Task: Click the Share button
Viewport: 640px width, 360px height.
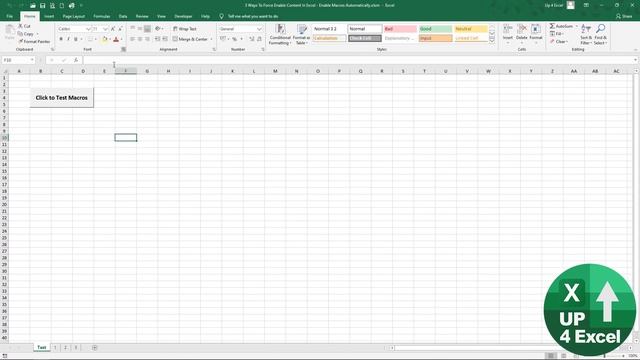Action: click(x=624, y=16)
